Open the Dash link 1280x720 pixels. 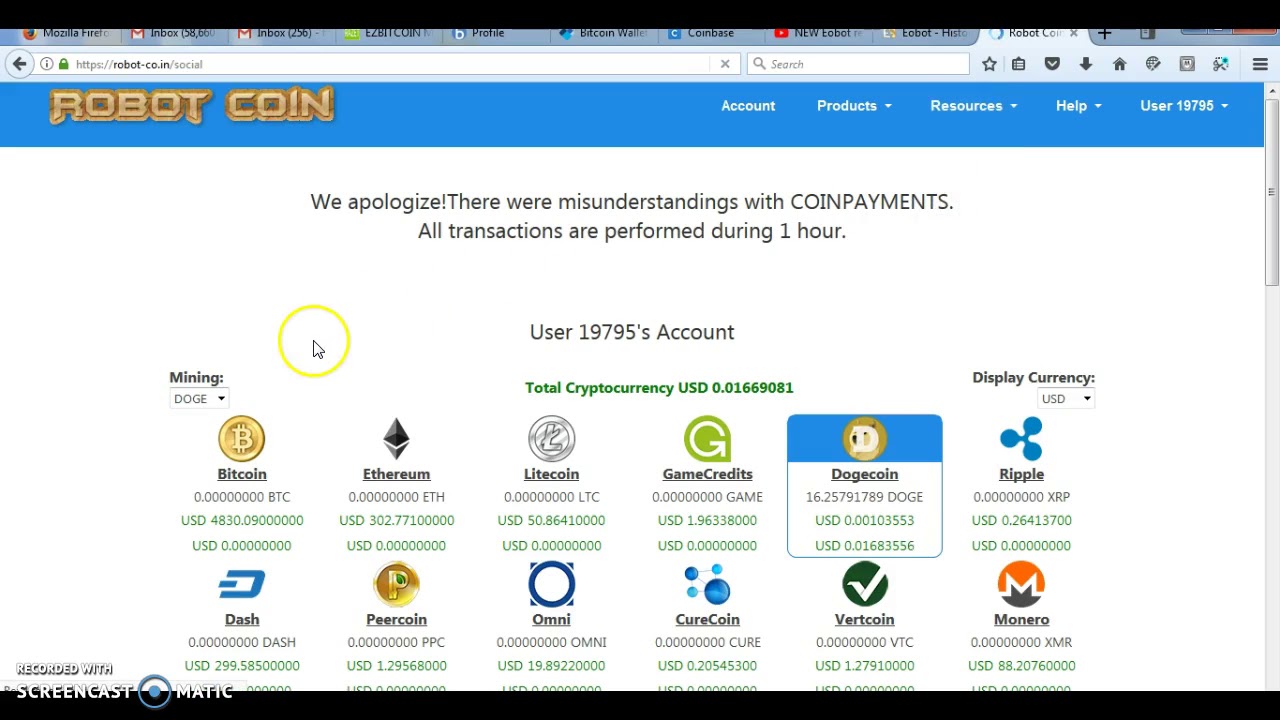[x=242, y=620]
